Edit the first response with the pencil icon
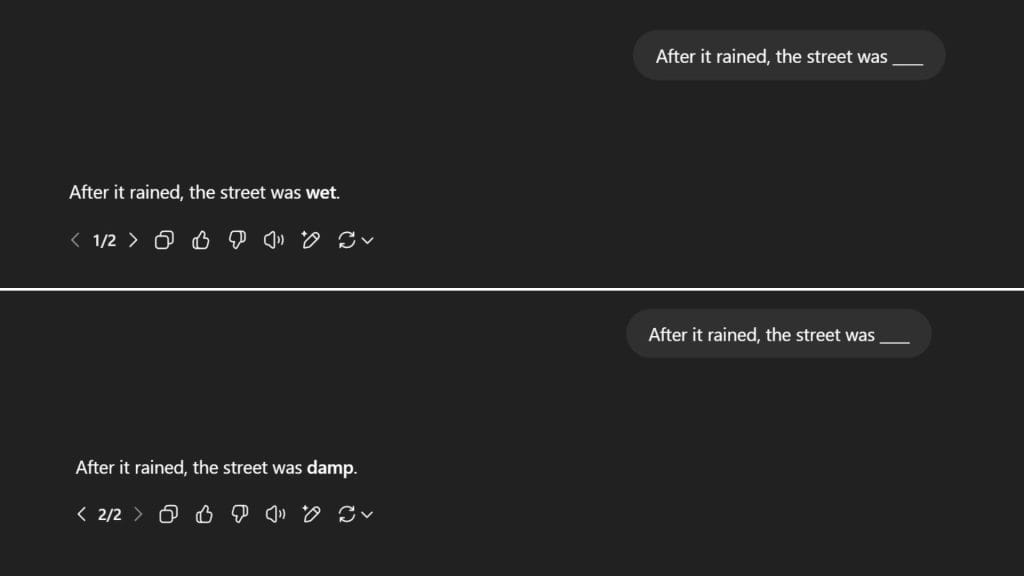Screen dimensions: 1024x576 coord(310,240)
